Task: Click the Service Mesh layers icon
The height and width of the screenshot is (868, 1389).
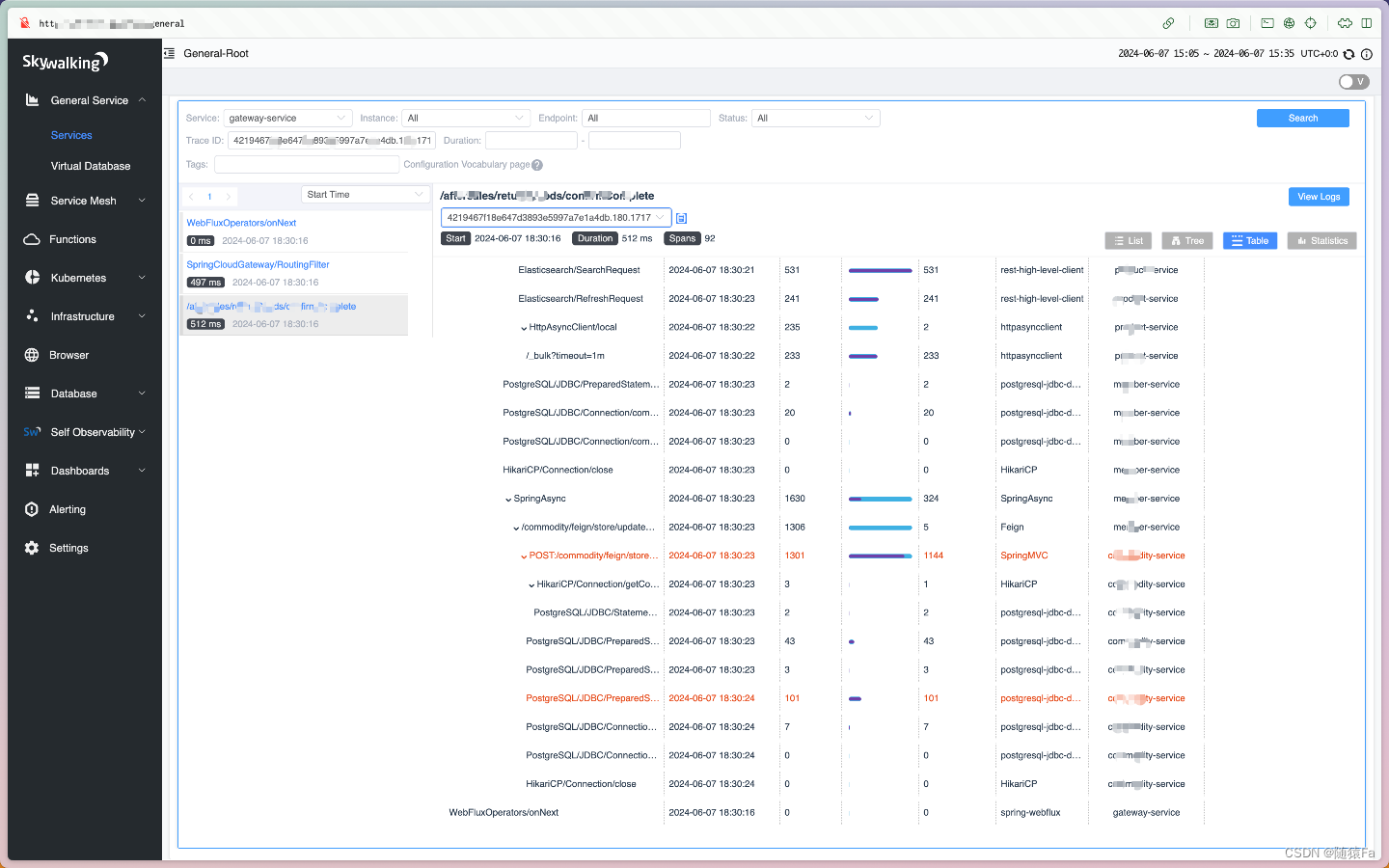Action: (32, 201)
